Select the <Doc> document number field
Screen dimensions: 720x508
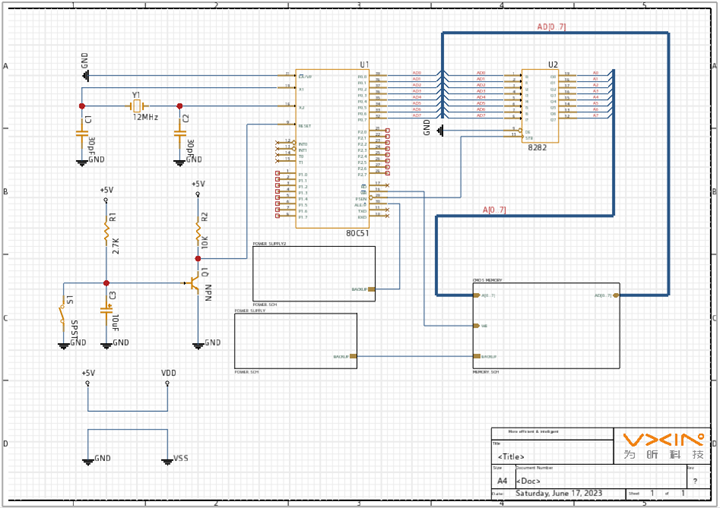[x=530, y=481]
